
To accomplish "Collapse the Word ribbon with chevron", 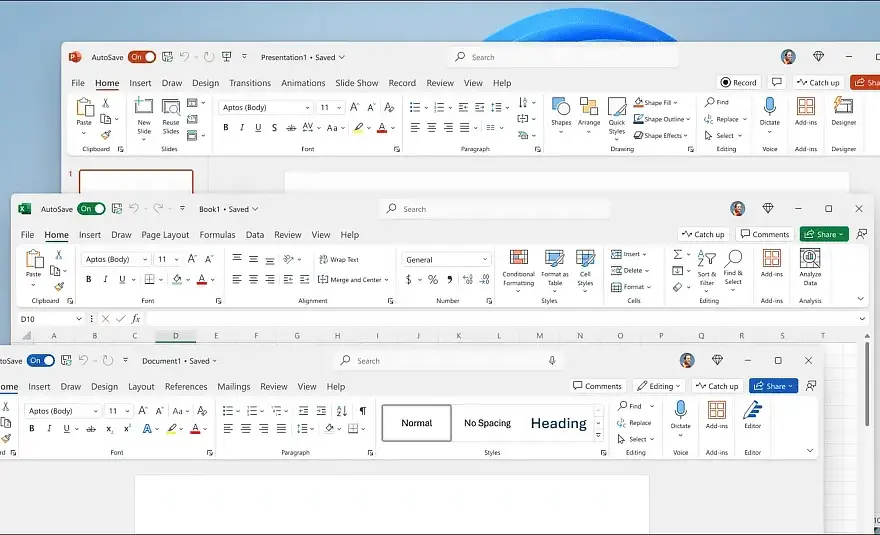I will (810, 450).
